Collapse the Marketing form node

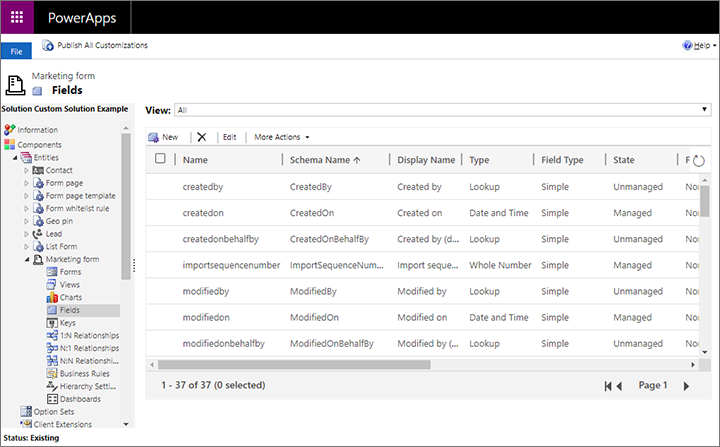coord(27,260)
